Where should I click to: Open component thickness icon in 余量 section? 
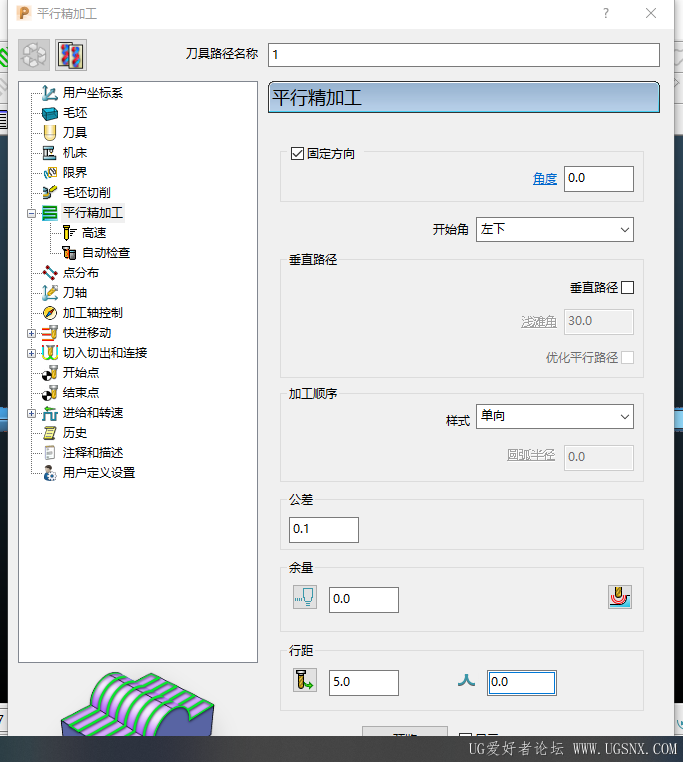pos(620,597)
